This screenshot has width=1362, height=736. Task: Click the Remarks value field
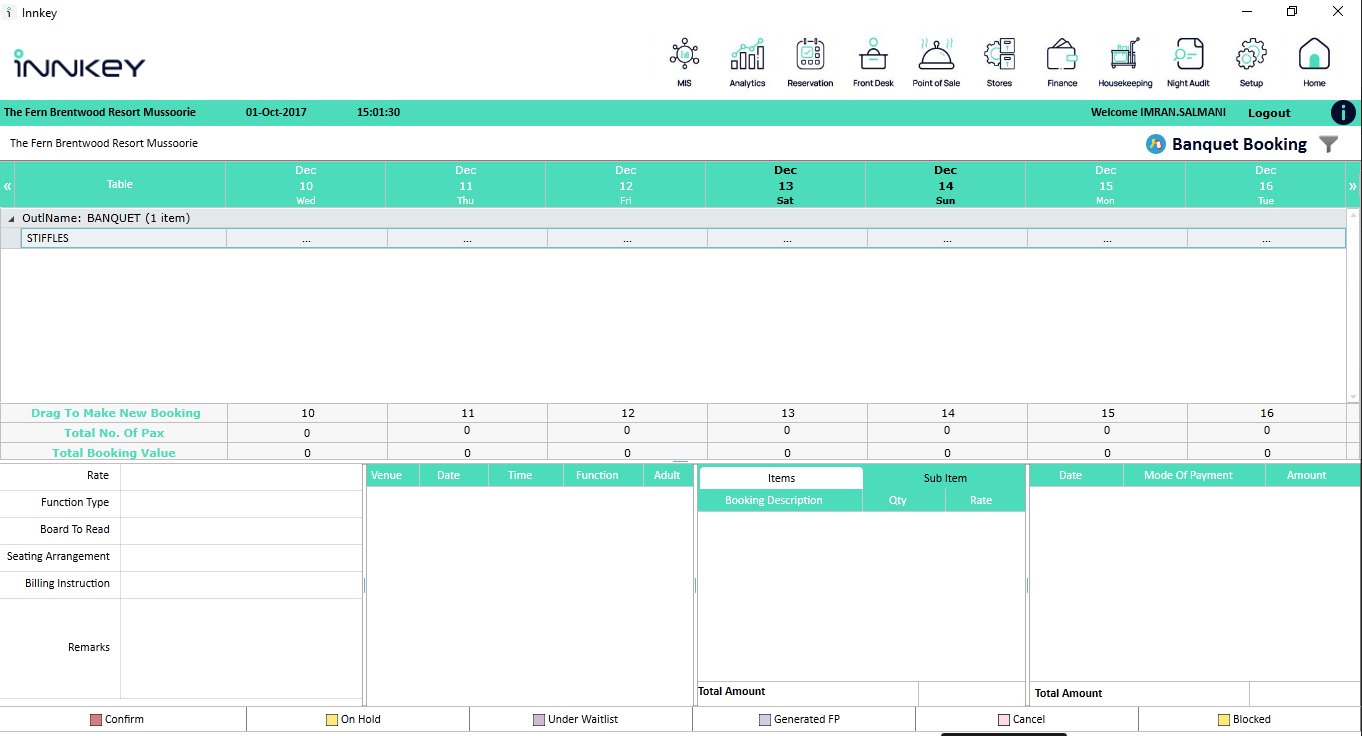(241, 648)
